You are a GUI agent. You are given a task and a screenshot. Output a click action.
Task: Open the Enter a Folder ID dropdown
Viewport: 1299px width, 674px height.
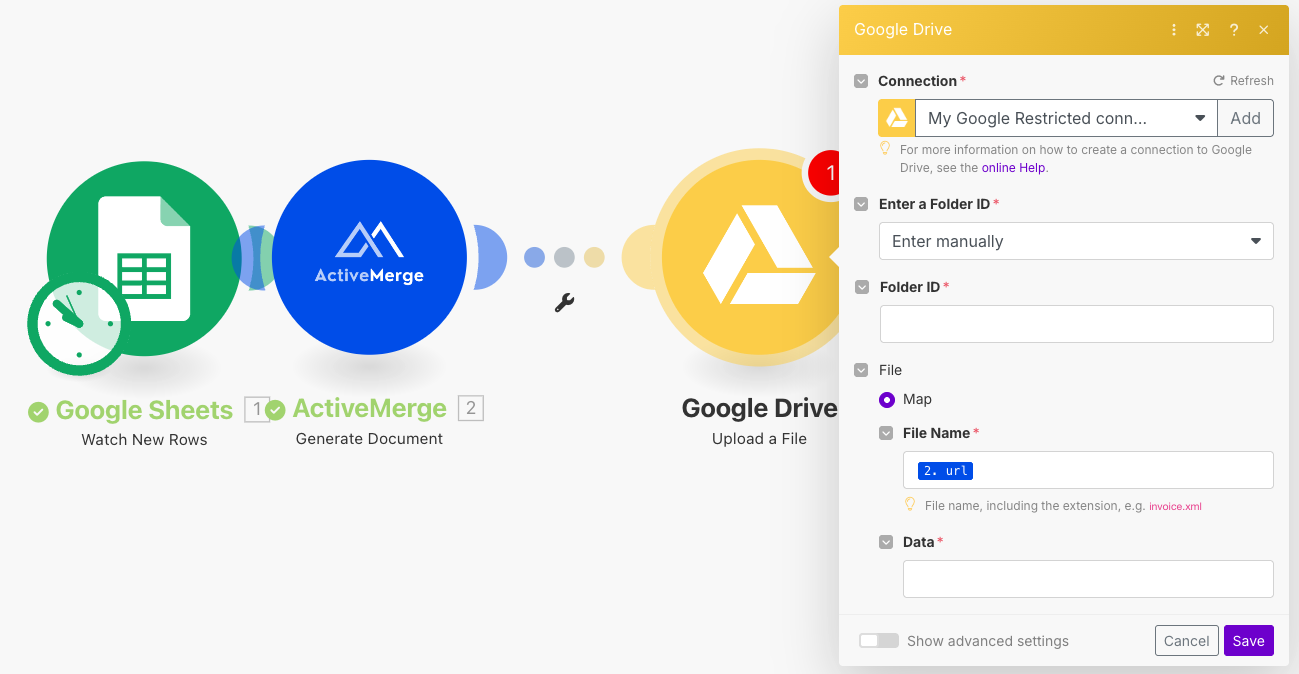click(1076, 241)
